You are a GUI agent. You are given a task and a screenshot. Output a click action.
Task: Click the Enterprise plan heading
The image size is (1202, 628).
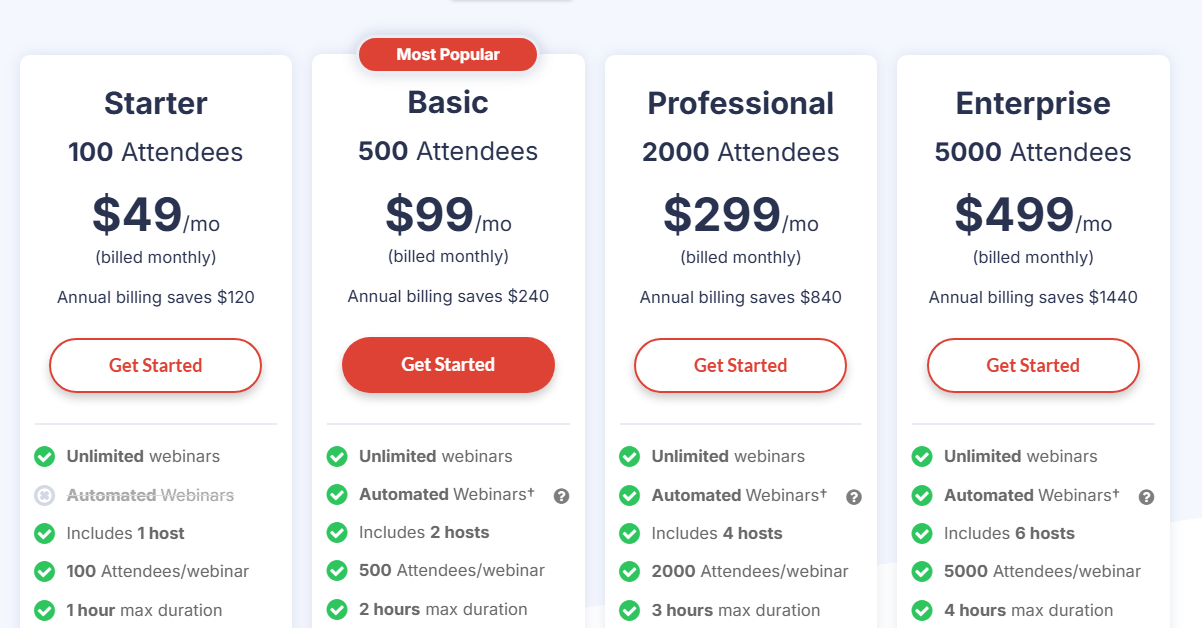1033,104
